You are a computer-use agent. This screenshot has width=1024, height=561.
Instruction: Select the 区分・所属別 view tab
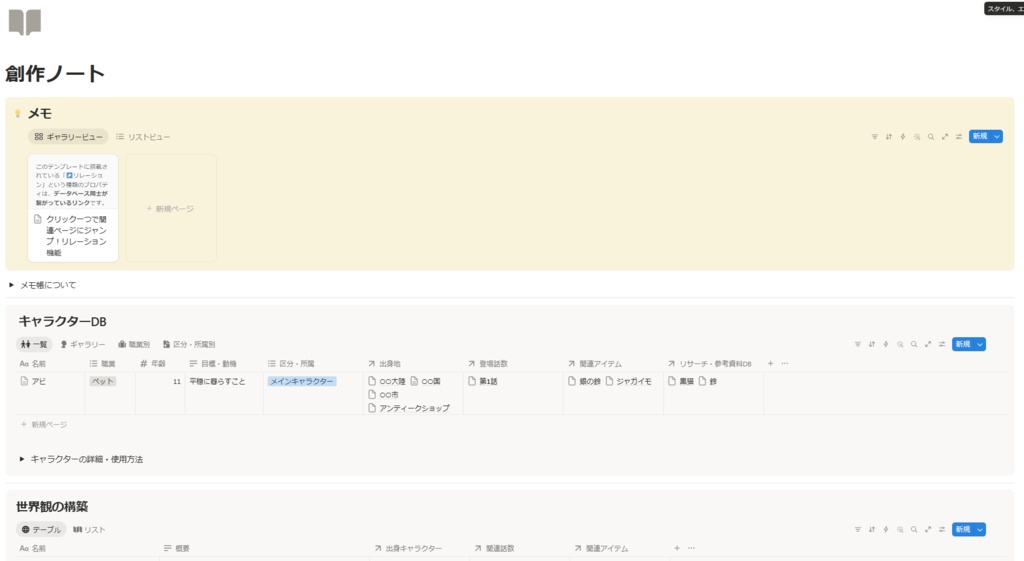pyautogui.click(x=189, y=344)
